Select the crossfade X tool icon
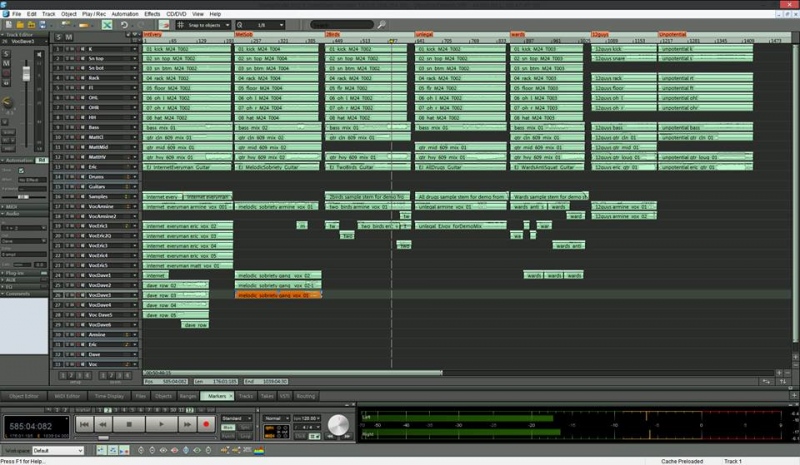The width and height of the screenshot is (800, 465). pos(107,25)
